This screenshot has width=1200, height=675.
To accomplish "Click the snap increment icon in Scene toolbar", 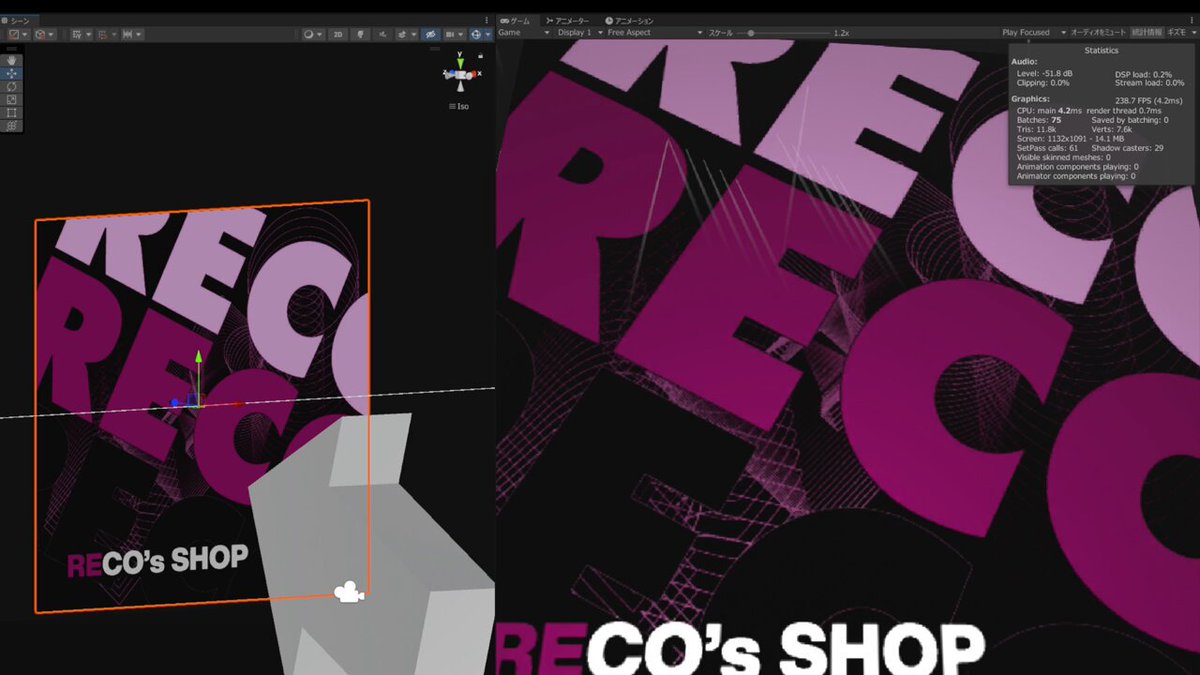I will tap(127, 34).
